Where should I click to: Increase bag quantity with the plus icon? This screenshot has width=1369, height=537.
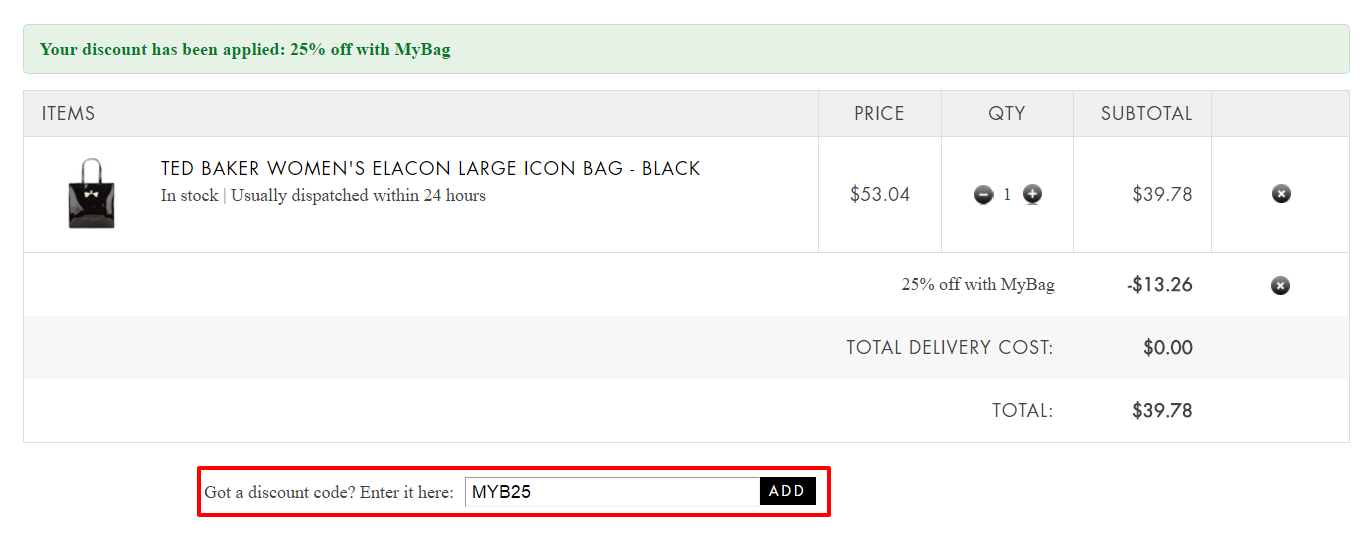(1032, 195)
